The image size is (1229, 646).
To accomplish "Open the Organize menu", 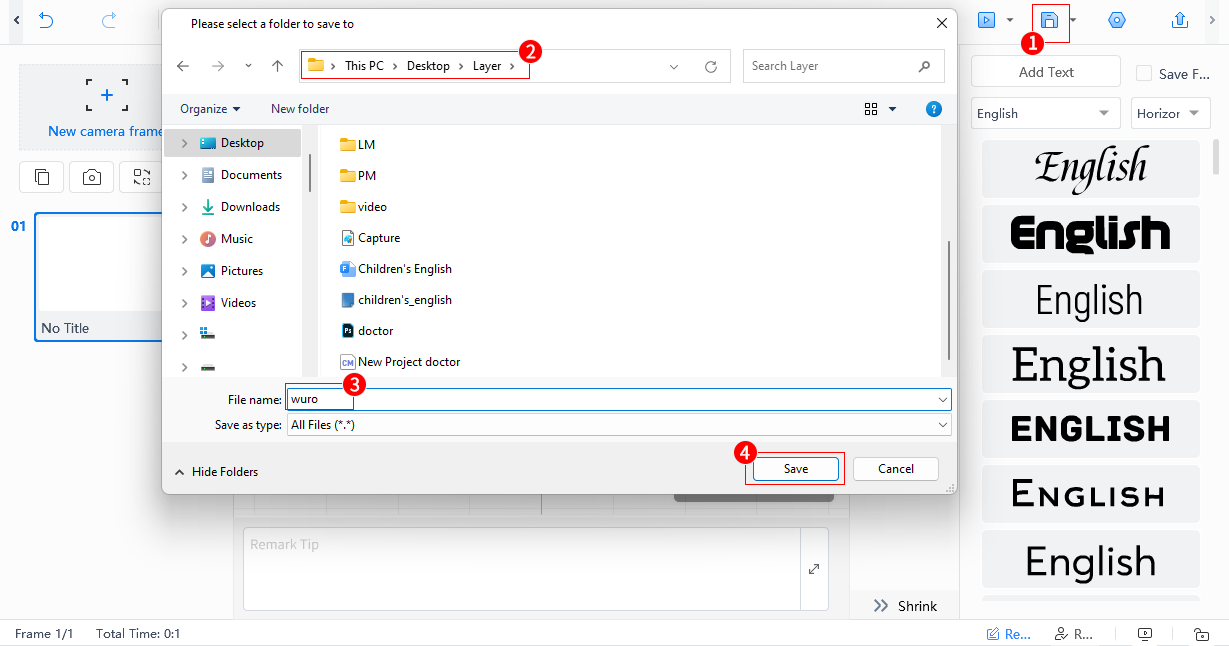I will coord(210,108).
